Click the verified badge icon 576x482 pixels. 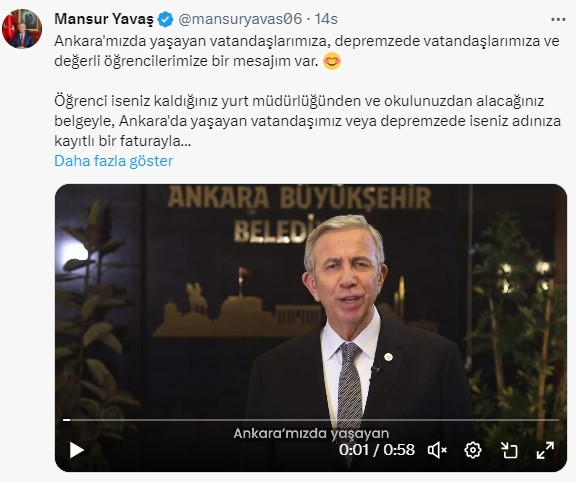pos(165,19)
